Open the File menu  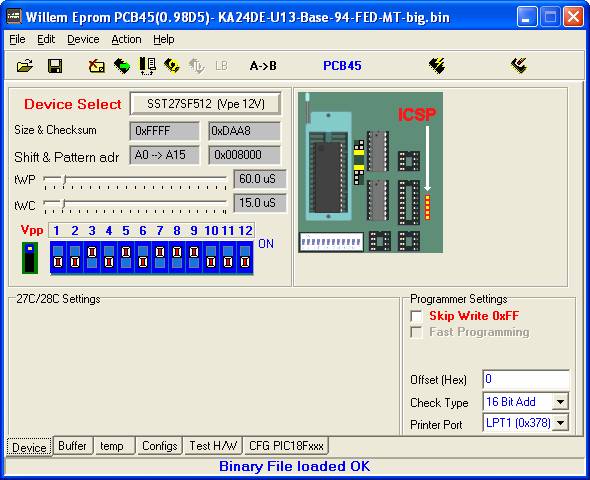pos(17,39)
